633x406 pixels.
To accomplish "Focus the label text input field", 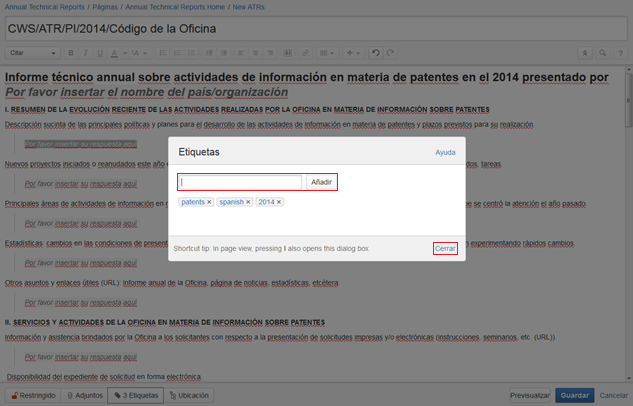I will [240, 182].
